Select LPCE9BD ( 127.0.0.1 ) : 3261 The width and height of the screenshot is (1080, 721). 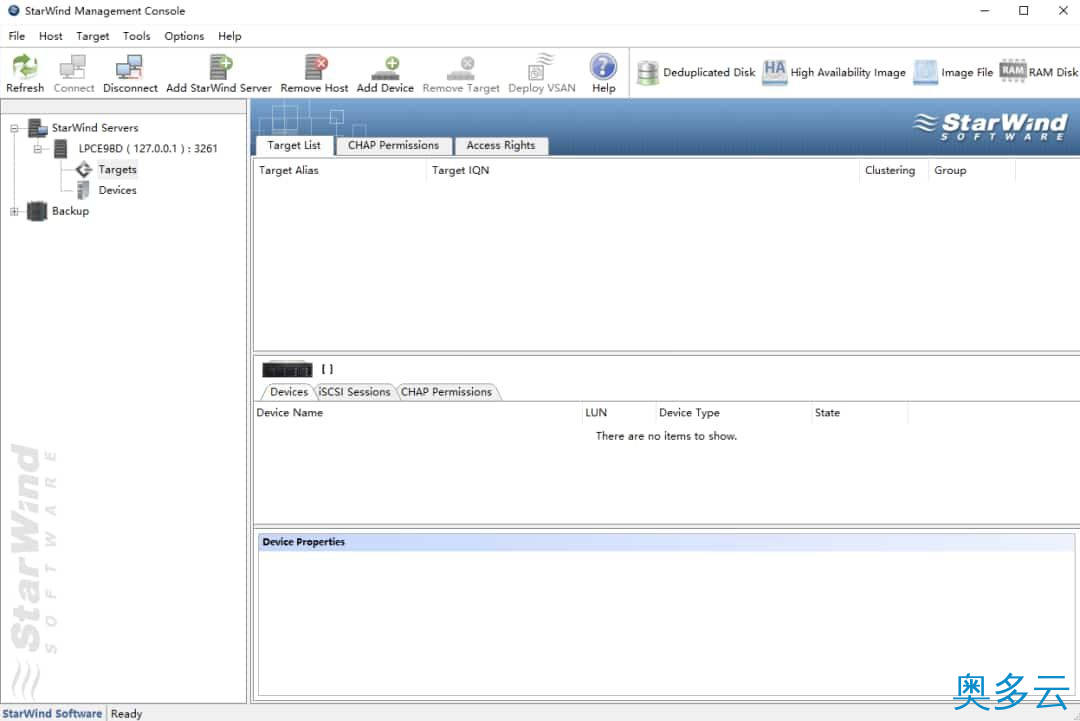(148, 149)
